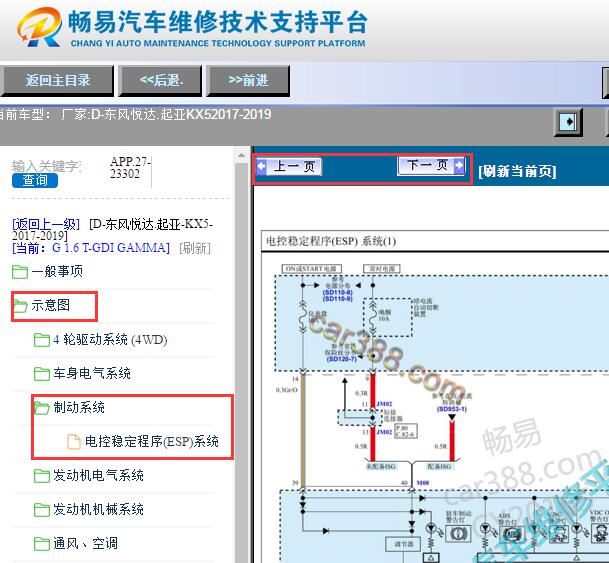The height and width of the screenshot is (563, 609).
Task: Click folder icon beside 发动机机械系统
Action: tap(42, 510)
